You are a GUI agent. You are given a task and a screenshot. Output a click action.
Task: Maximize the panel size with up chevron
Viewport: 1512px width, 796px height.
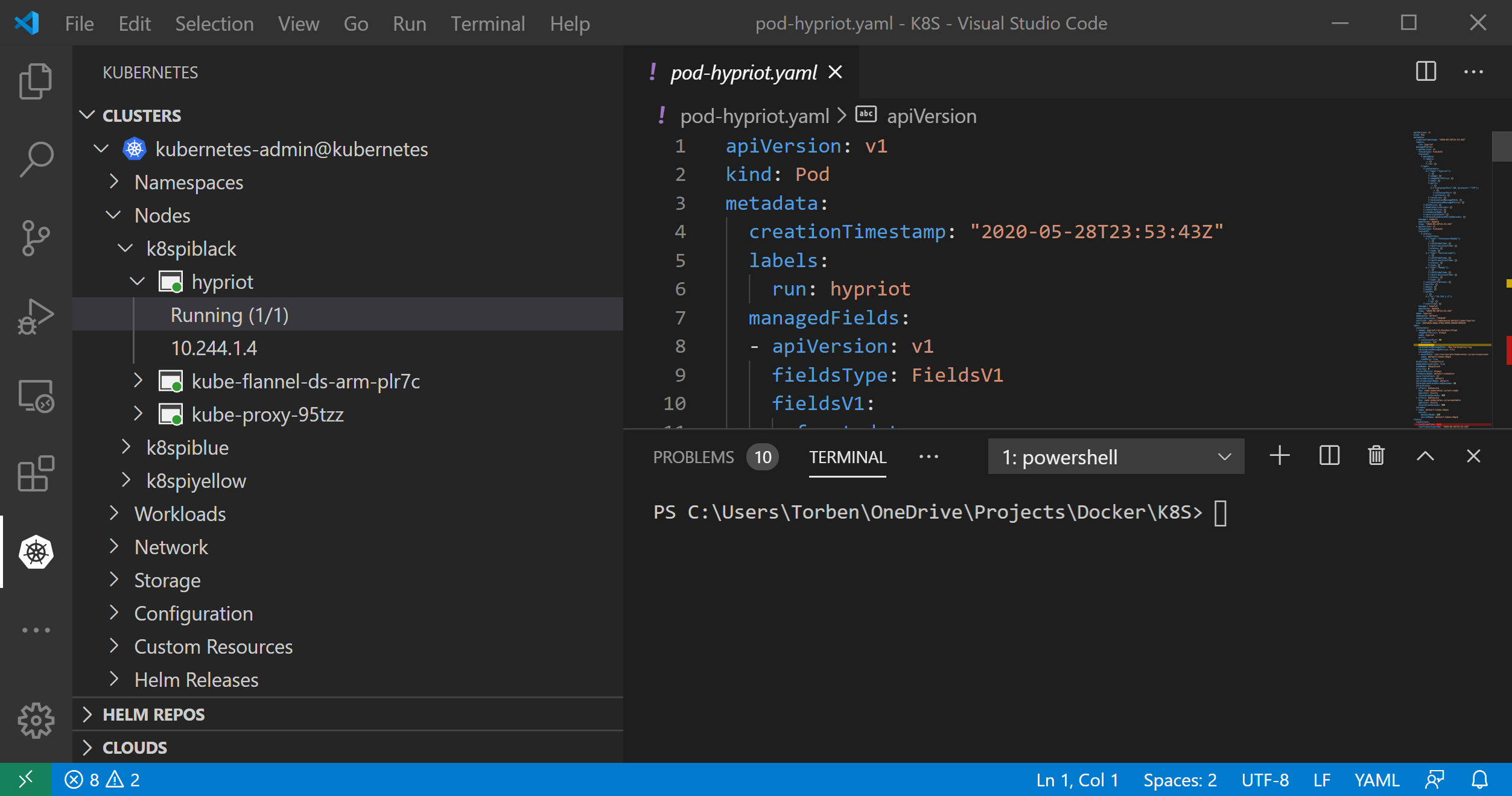point(1425,456)
